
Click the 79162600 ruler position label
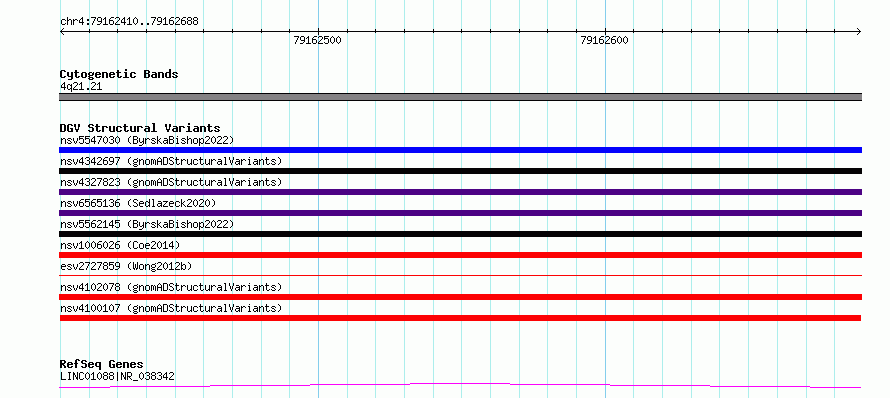[x=604, y=40]
